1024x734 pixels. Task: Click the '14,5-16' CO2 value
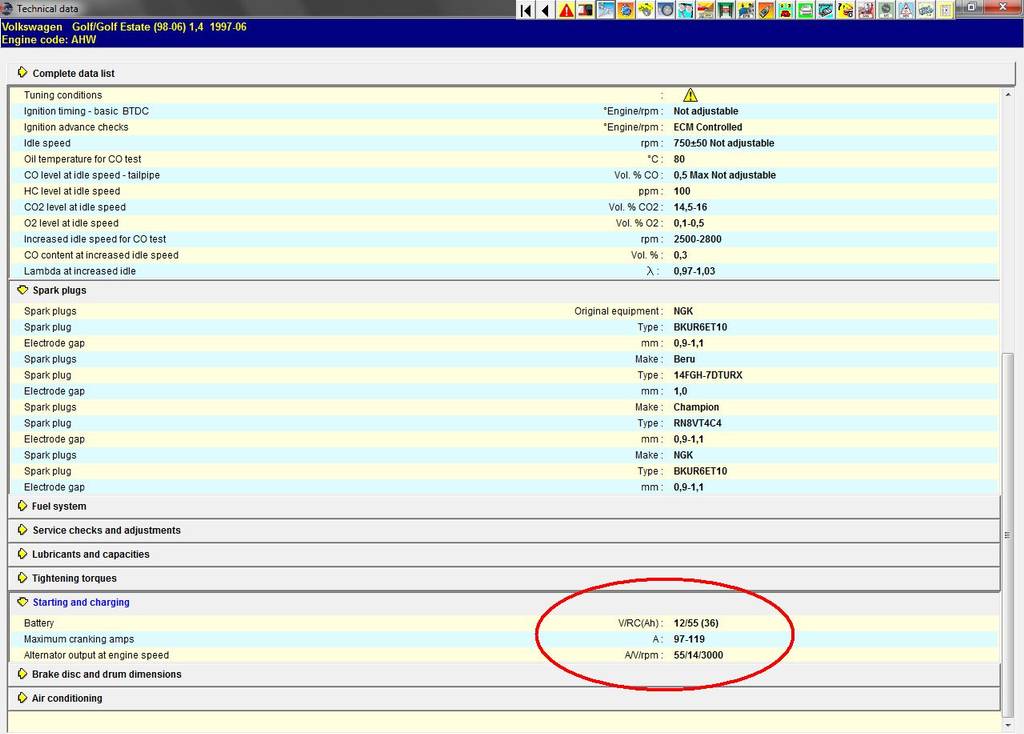pos(690,207)
